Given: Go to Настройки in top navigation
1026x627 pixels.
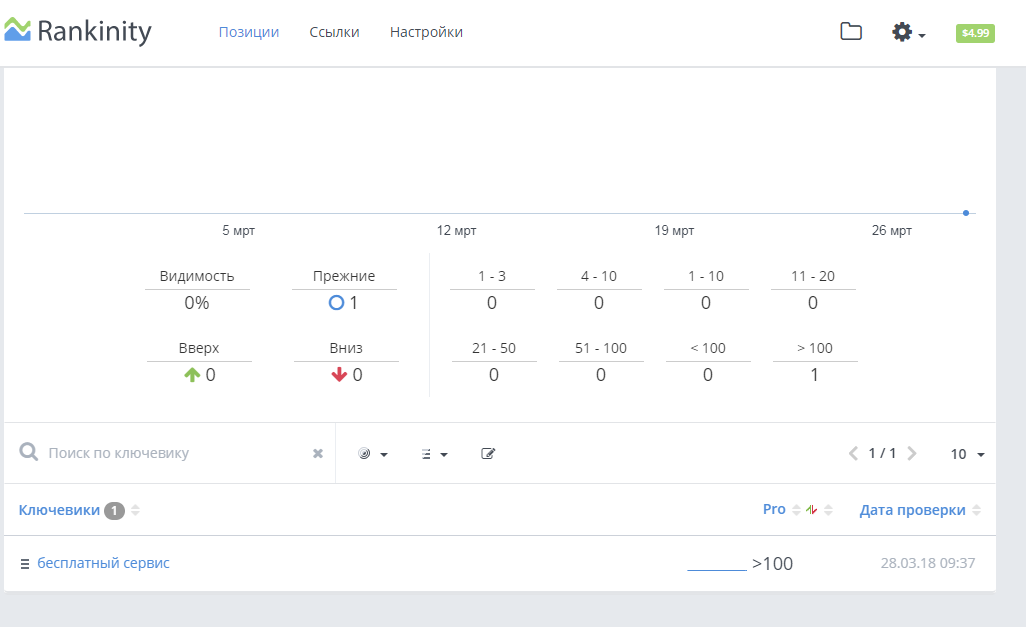Looking at the screenshot, I should (426, 32).
